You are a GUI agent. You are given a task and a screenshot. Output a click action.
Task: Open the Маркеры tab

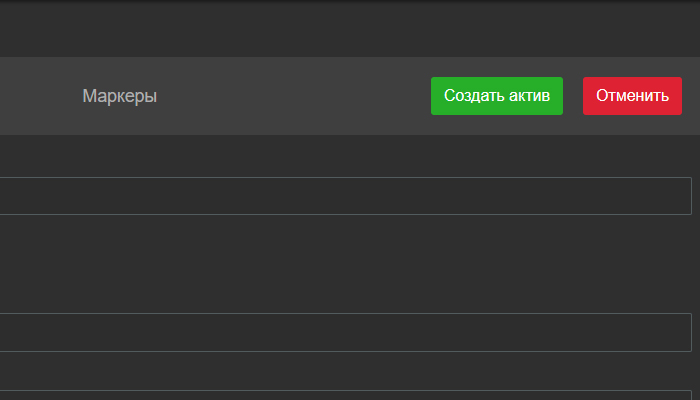(x=120, y=96)
